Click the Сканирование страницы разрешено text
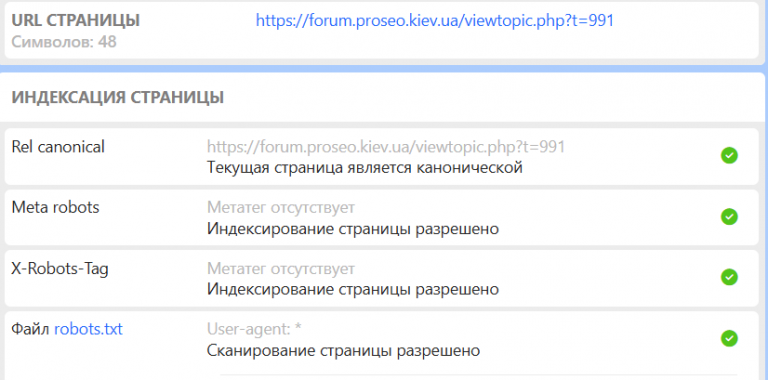Image resolution: width=768 pixels, height=380 pixels. click(x=343, y=351)
